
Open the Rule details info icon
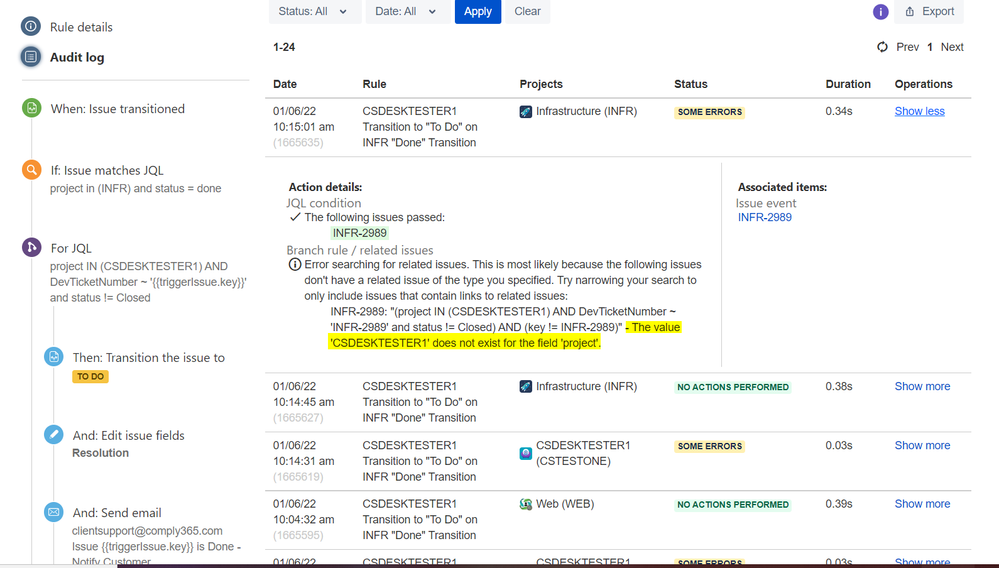click(31, 26)
